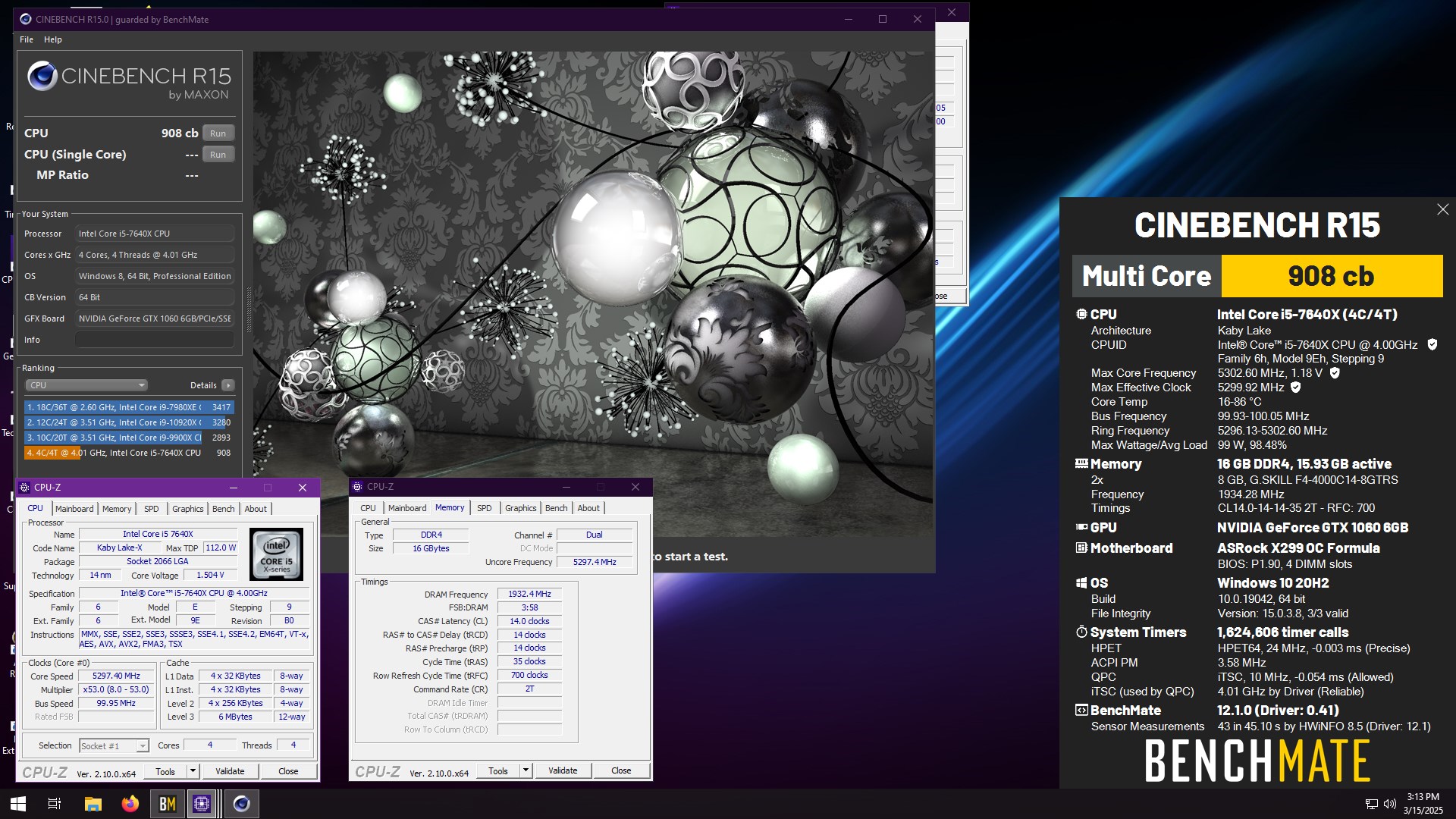Screen dimensions: 1456x819
Task: Click DRAM Frequency value 1932.4 MHz
Action: (529, 594)
